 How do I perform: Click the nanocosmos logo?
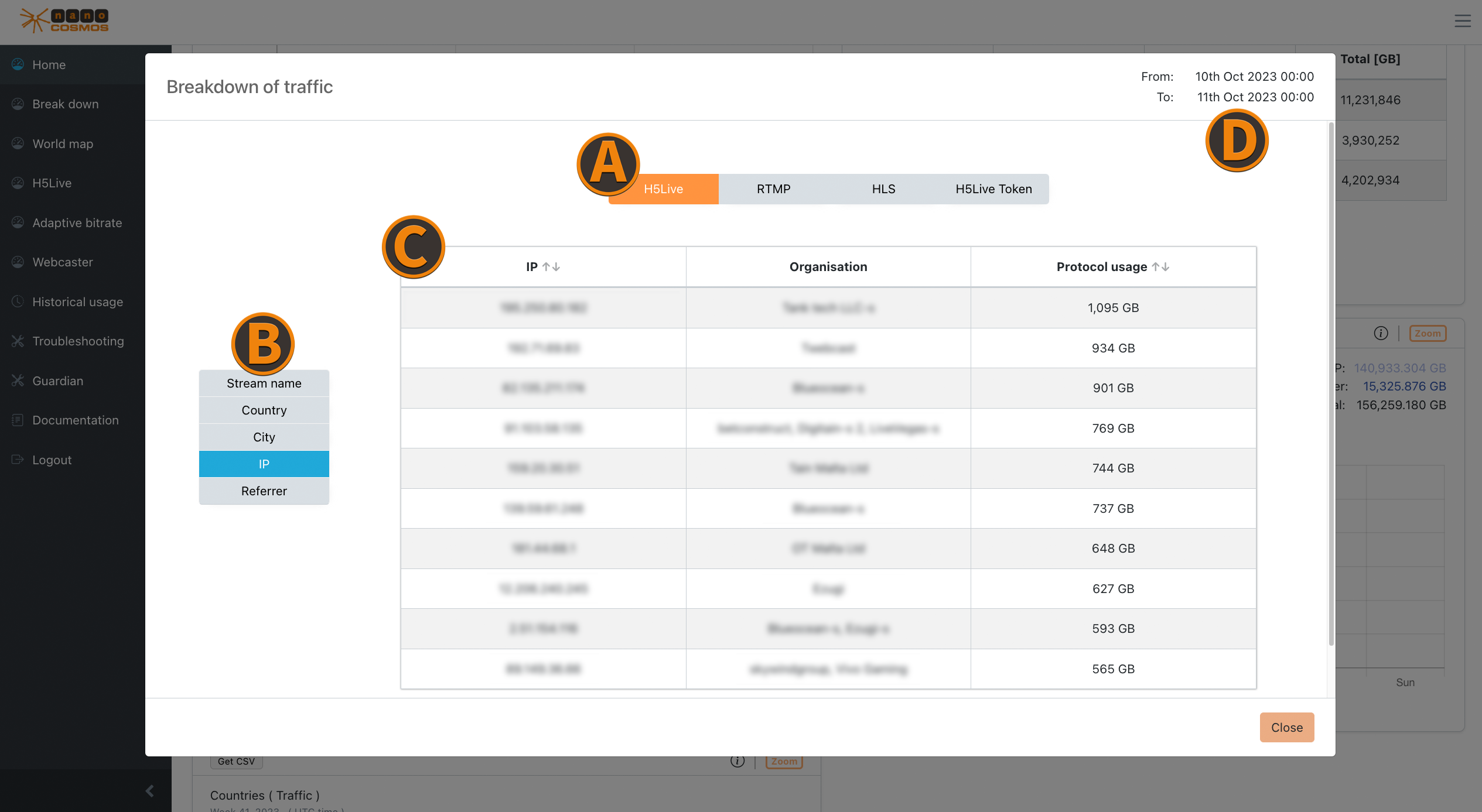[64, 20]
